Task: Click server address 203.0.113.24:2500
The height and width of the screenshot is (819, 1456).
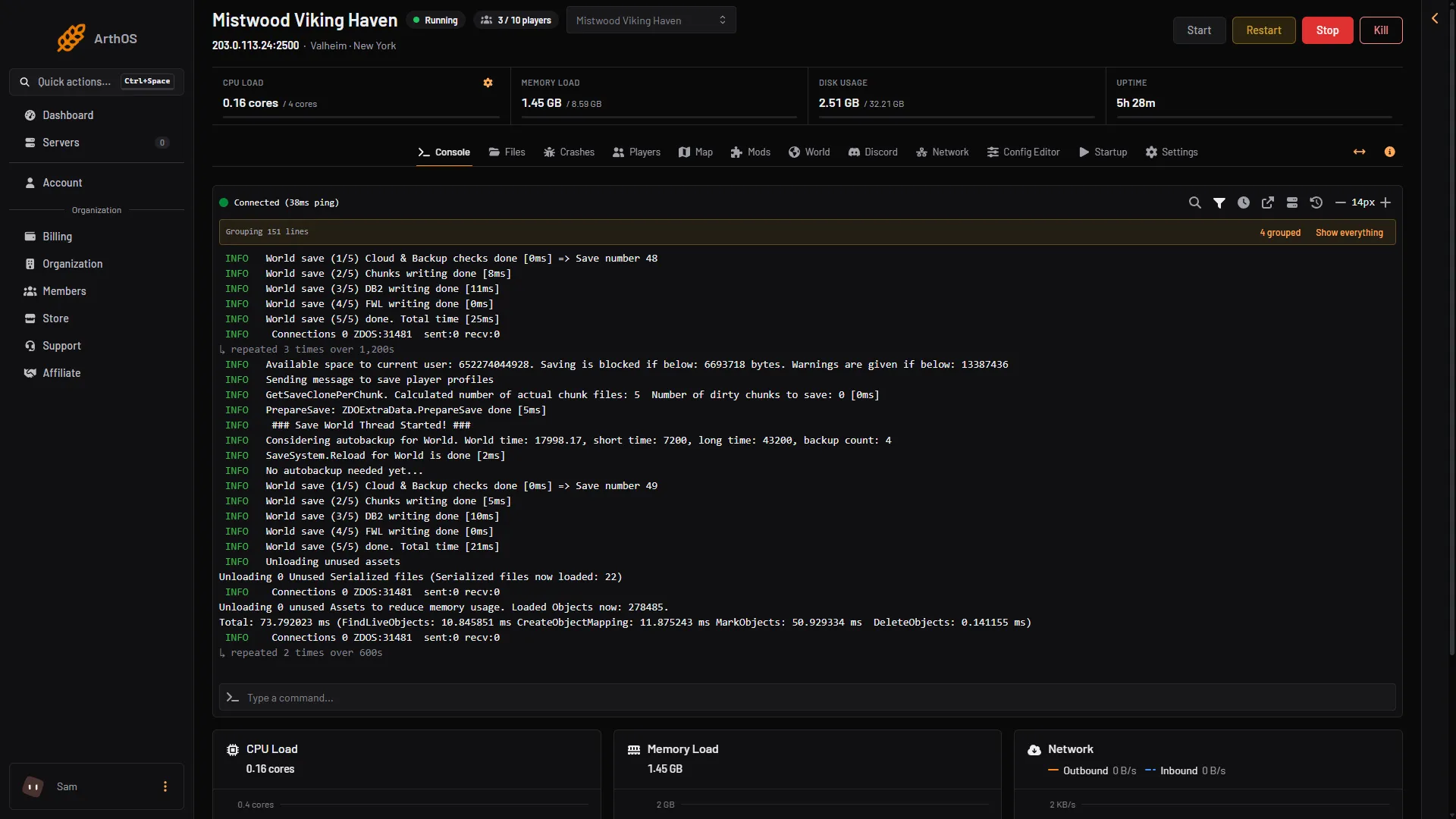Action: click(x=256, y=45)
